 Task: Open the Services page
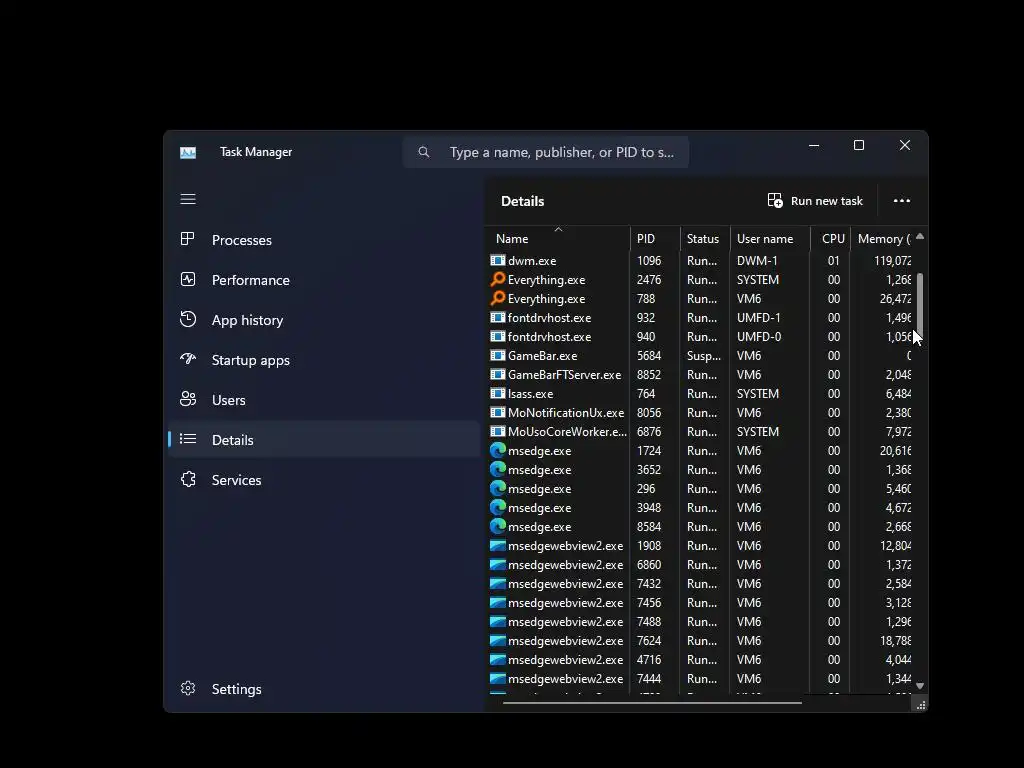tap(324, 479)
